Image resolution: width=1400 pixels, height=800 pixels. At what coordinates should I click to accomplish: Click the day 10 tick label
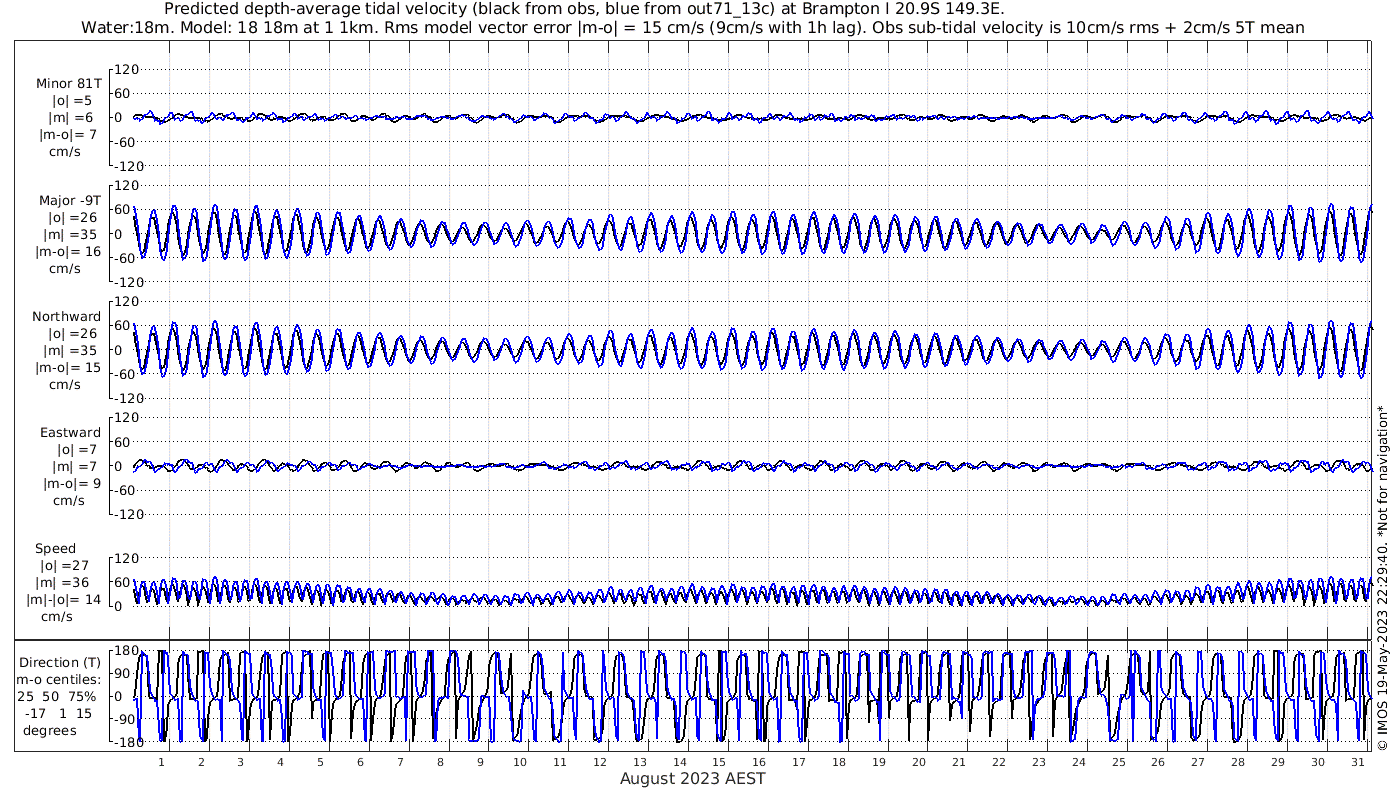tap(520, 762)
